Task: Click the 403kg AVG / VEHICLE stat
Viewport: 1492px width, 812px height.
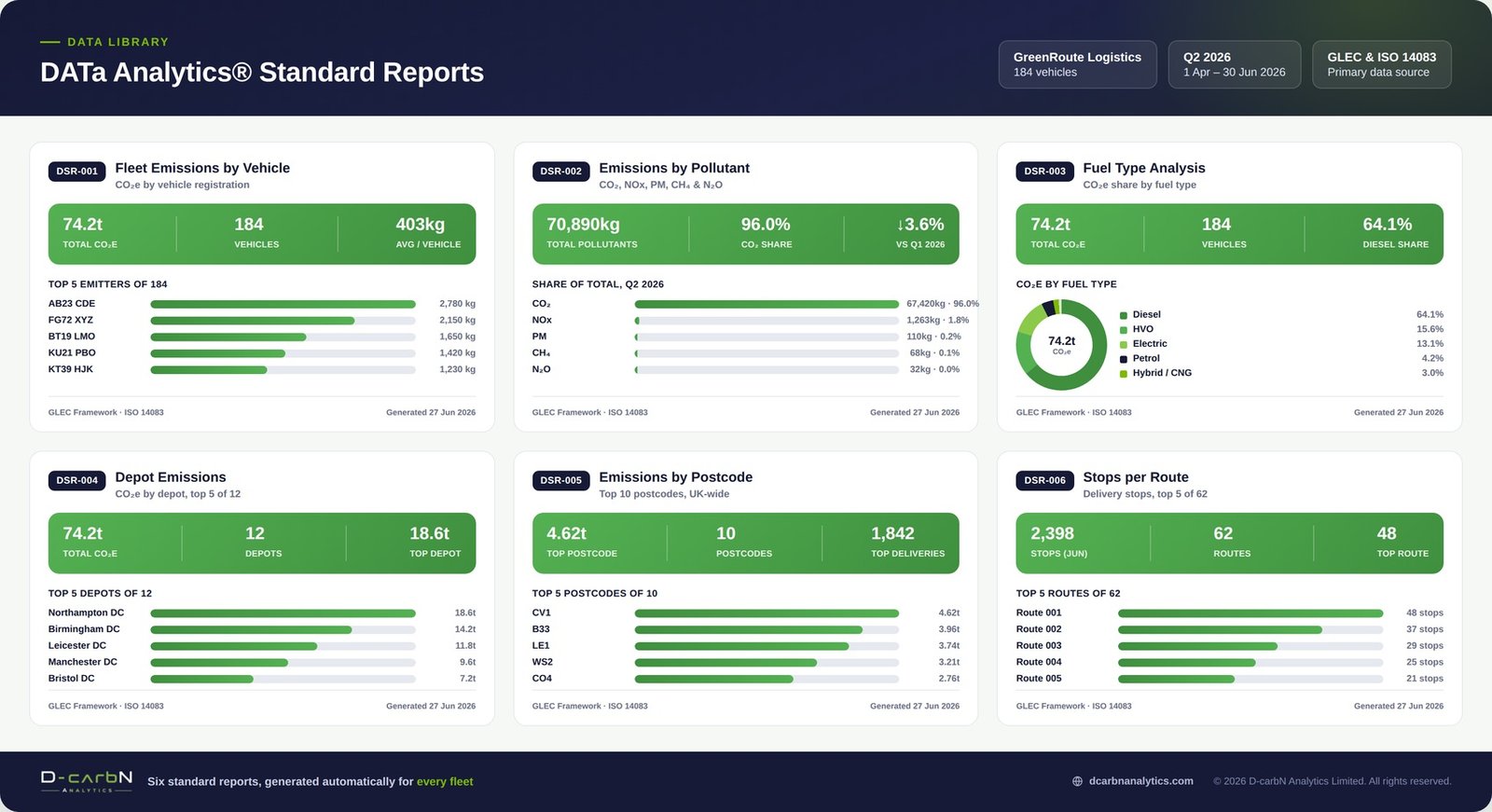Action: tap(428, 233)
